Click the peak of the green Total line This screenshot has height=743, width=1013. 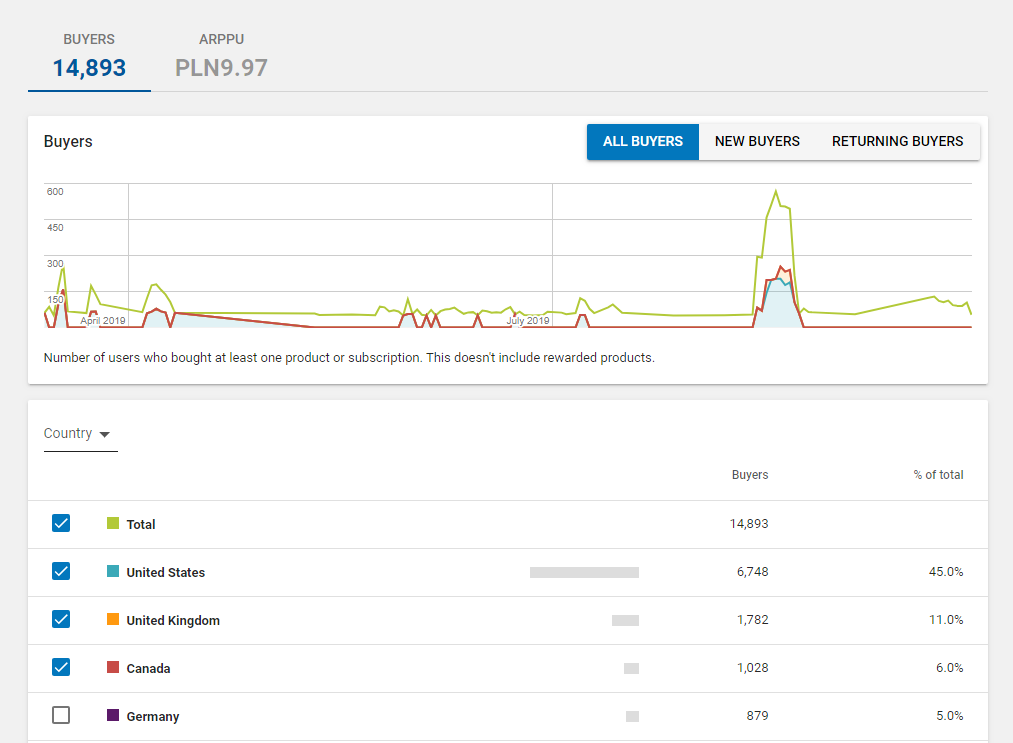776,191
